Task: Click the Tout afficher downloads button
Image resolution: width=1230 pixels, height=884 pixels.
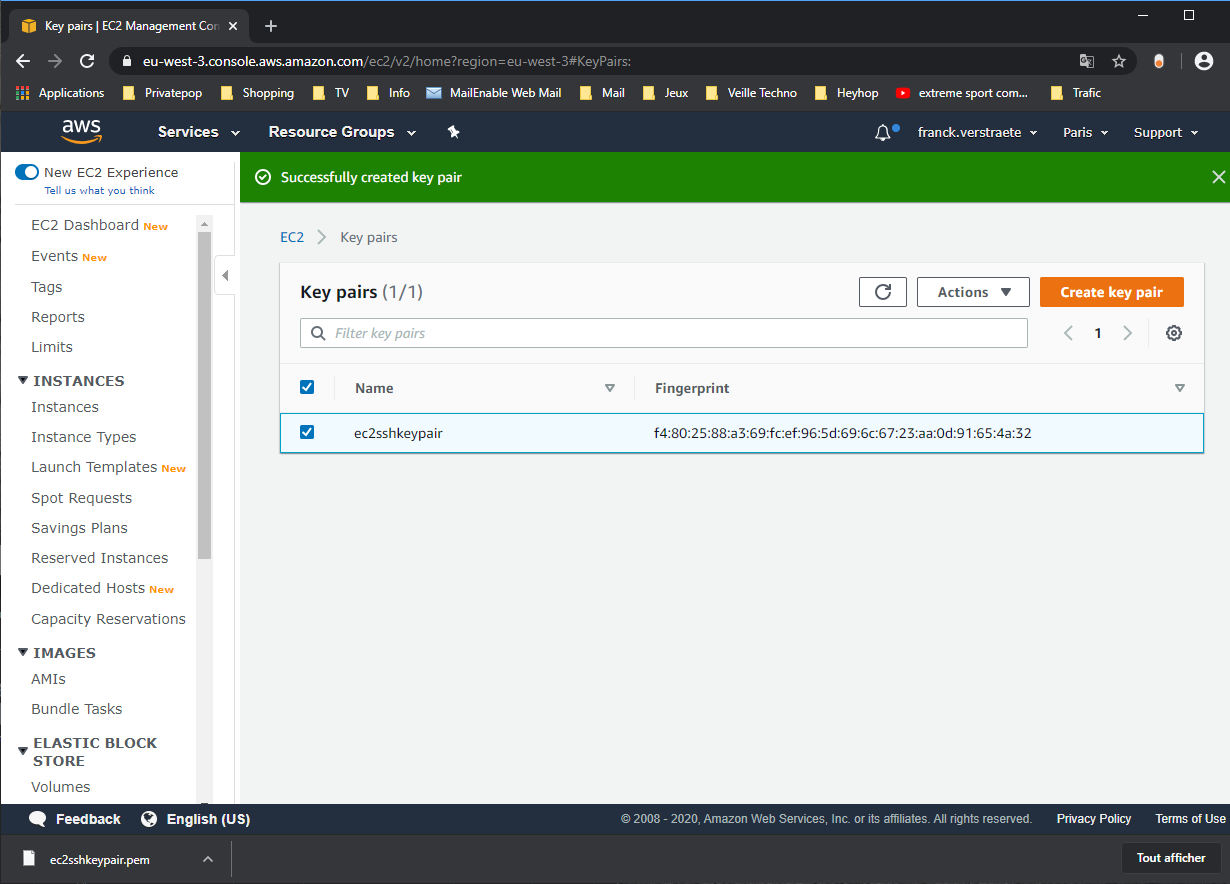Action: coord(1171,858)
